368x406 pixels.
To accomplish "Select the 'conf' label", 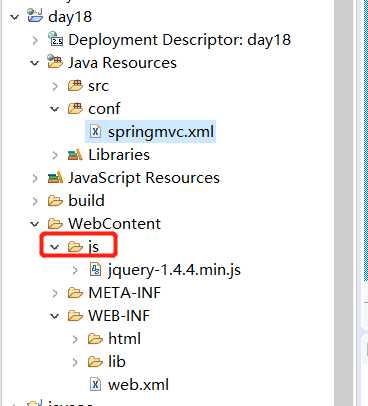I will tap(104, 109).
